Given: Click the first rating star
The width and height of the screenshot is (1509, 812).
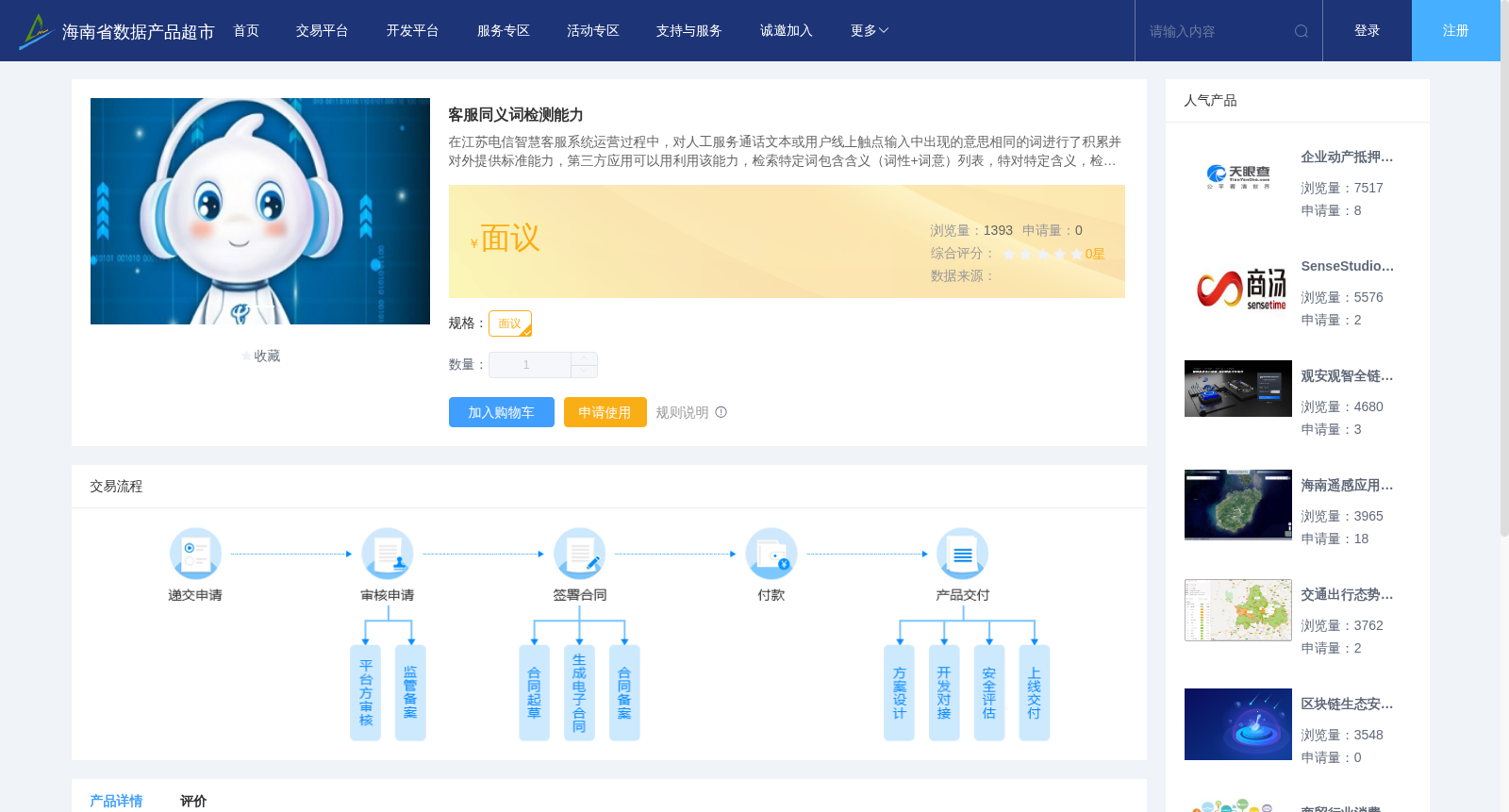Looking at the screenshot, I should (x=1009, y=254).
